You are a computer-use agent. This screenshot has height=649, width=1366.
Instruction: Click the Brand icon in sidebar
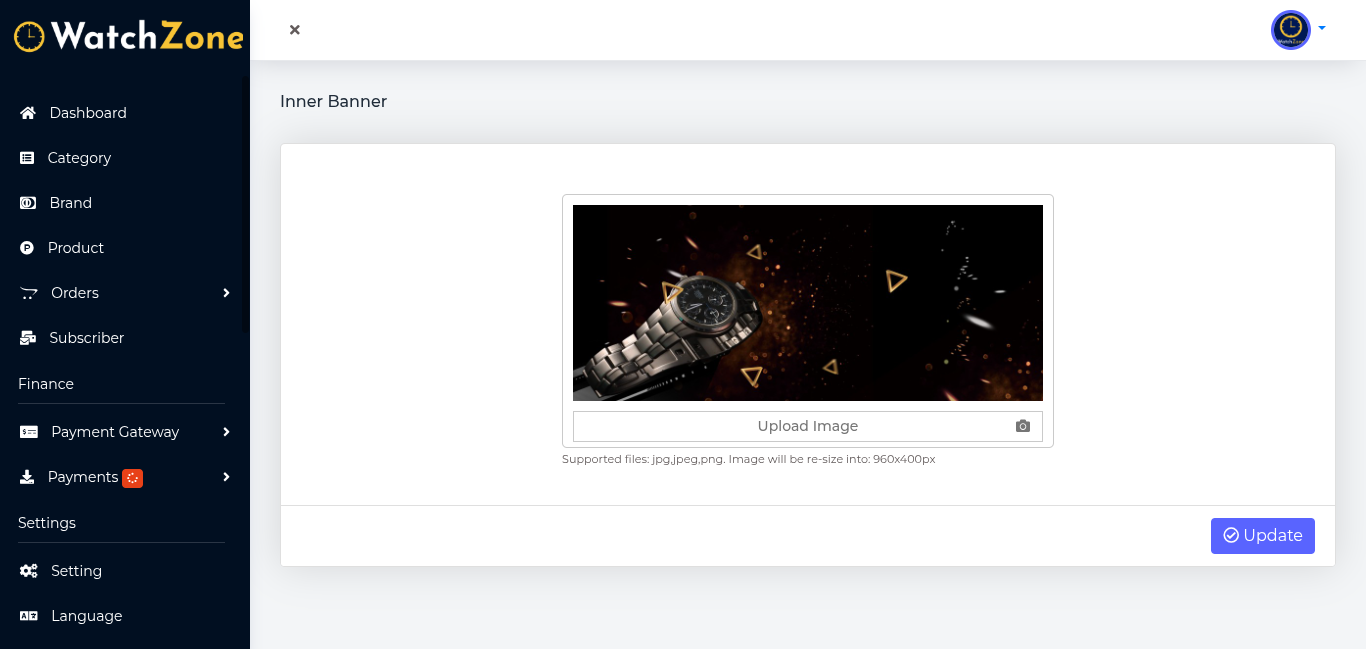click(28, 203)
